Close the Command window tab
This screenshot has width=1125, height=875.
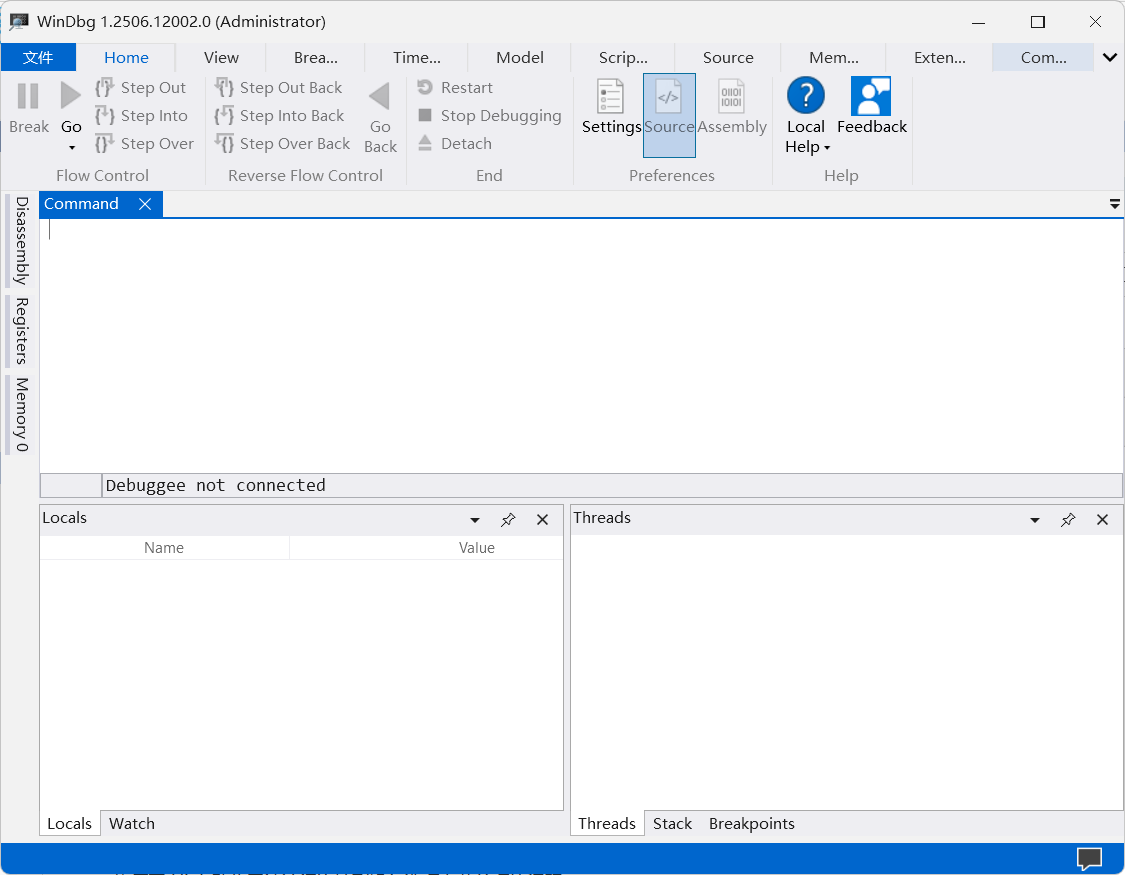point(145,204)
